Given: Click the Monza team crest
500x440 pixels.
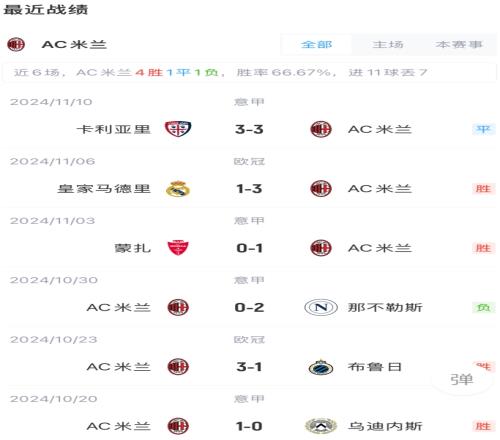Looking at the screenshot, I should coord(178,248).
